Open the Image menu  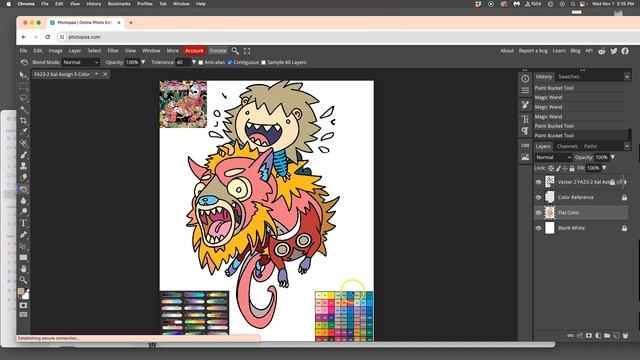pyautogui.click(x=56, y=51)
